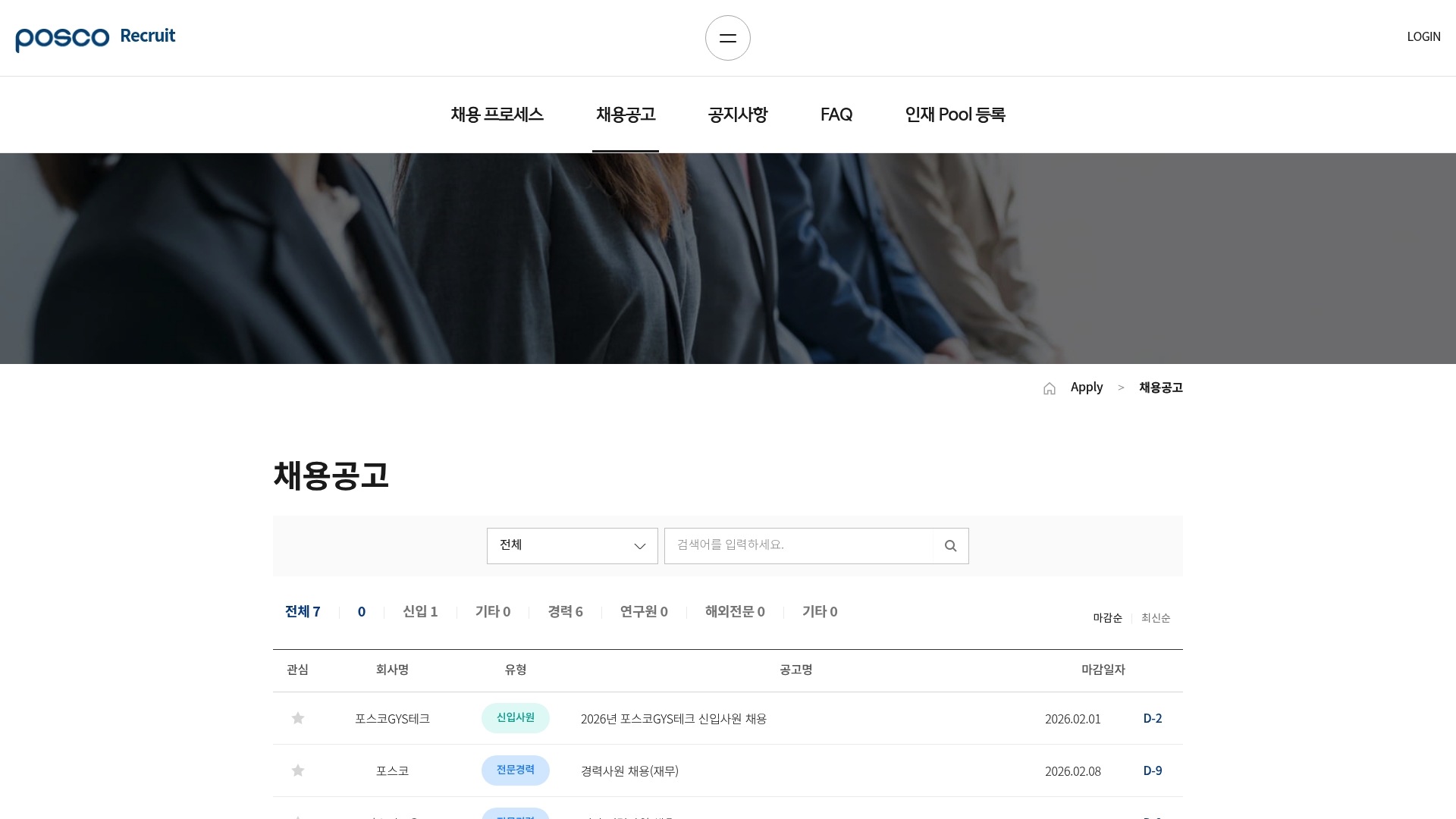Open the 전체 category dropdown
Viewport: 1456px width, 819px height.
coord(572,545)
